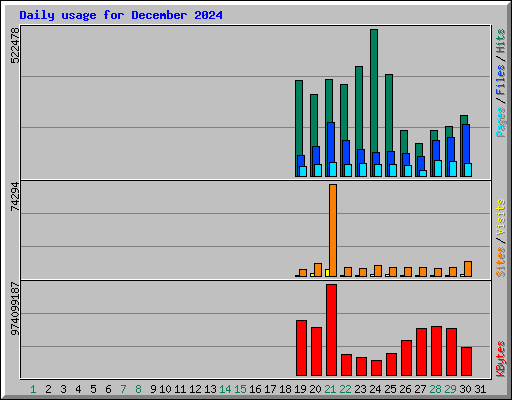Click the day 14 label on the axis
Image resolution: width=512 pixels, height=400 pixels.
225,389
